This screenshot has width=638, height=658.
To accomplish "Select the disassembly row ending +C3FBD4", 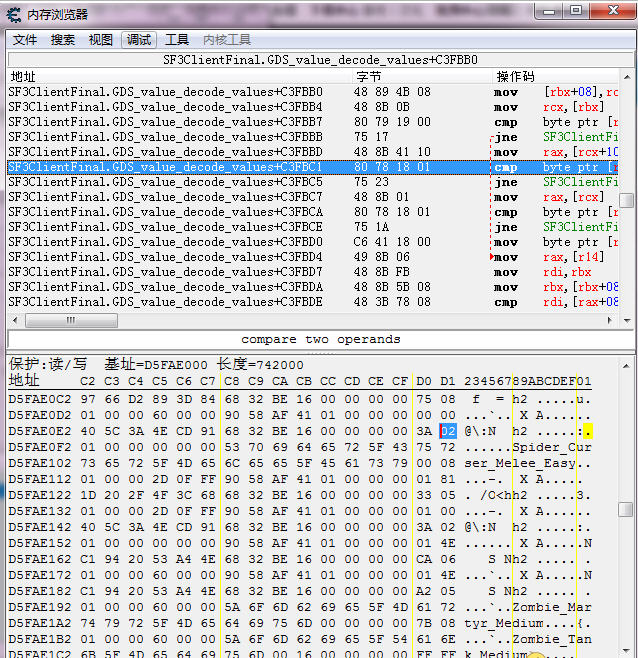I will (313, 257).
